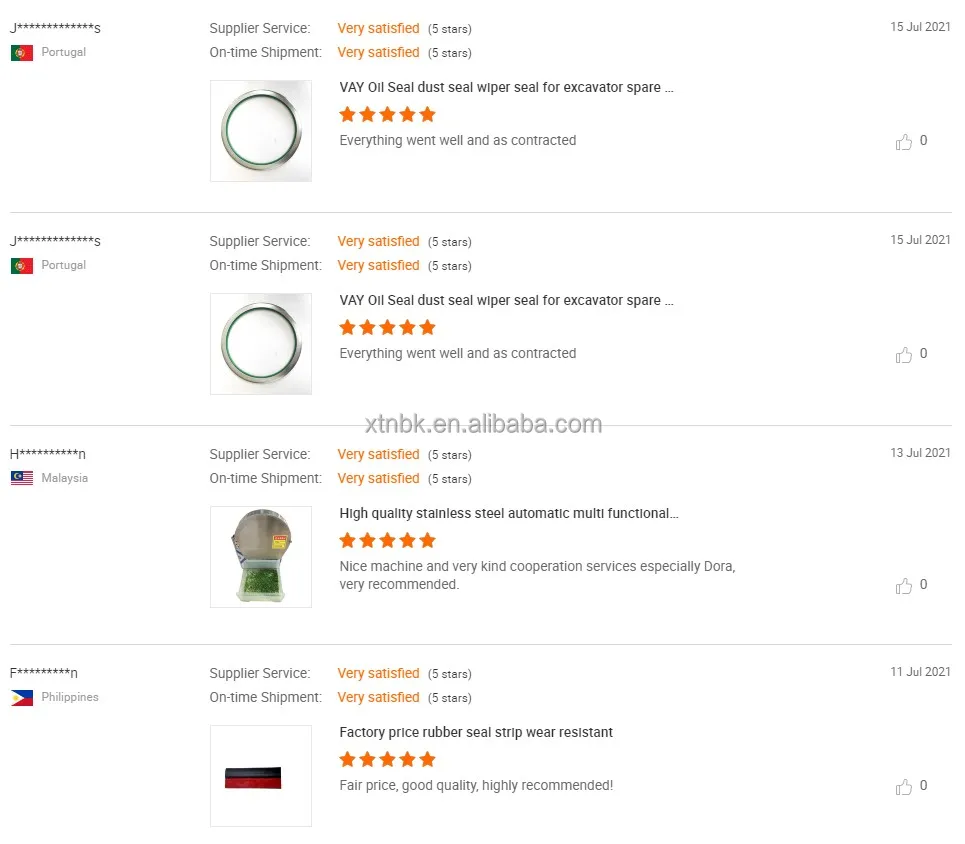The width and height of the screenshot is (965, 844).
Task: Open the oil seal ring thumbnail in top review
Action: coord(261,131)
